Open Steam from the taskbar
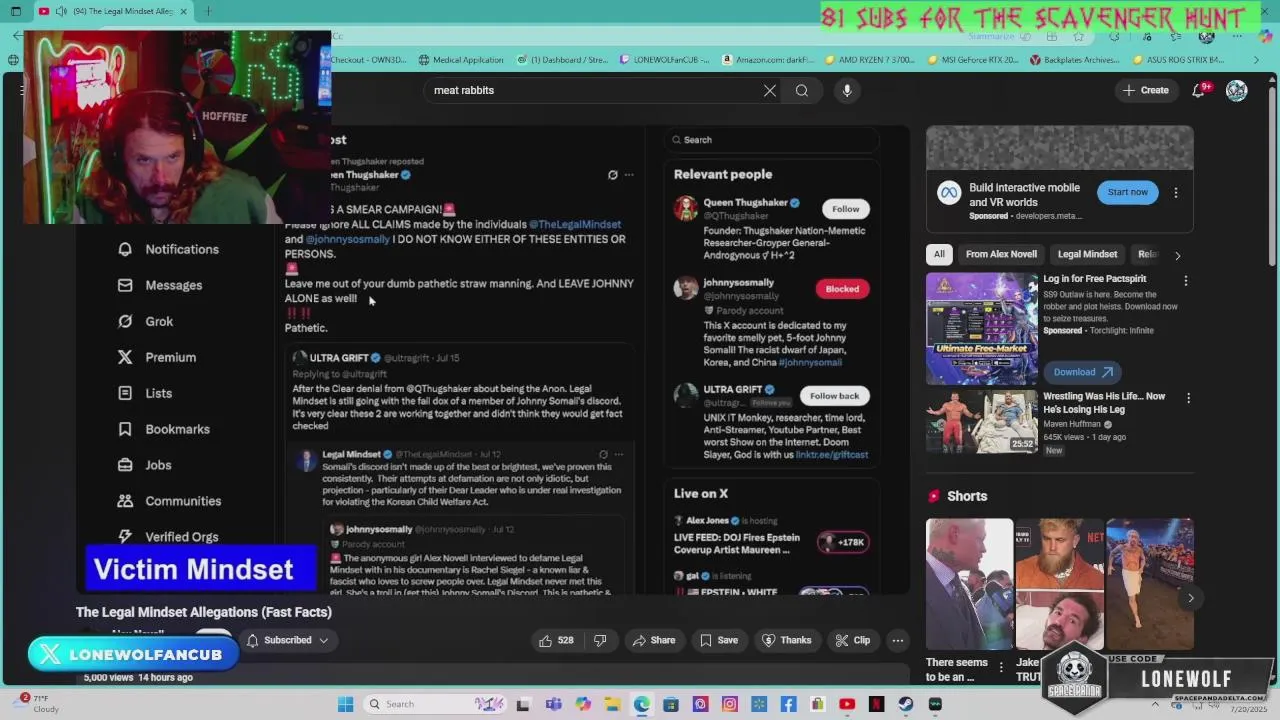Image resolution: width=1280 pixels, height=720 pixels. [x=906, y=704]
